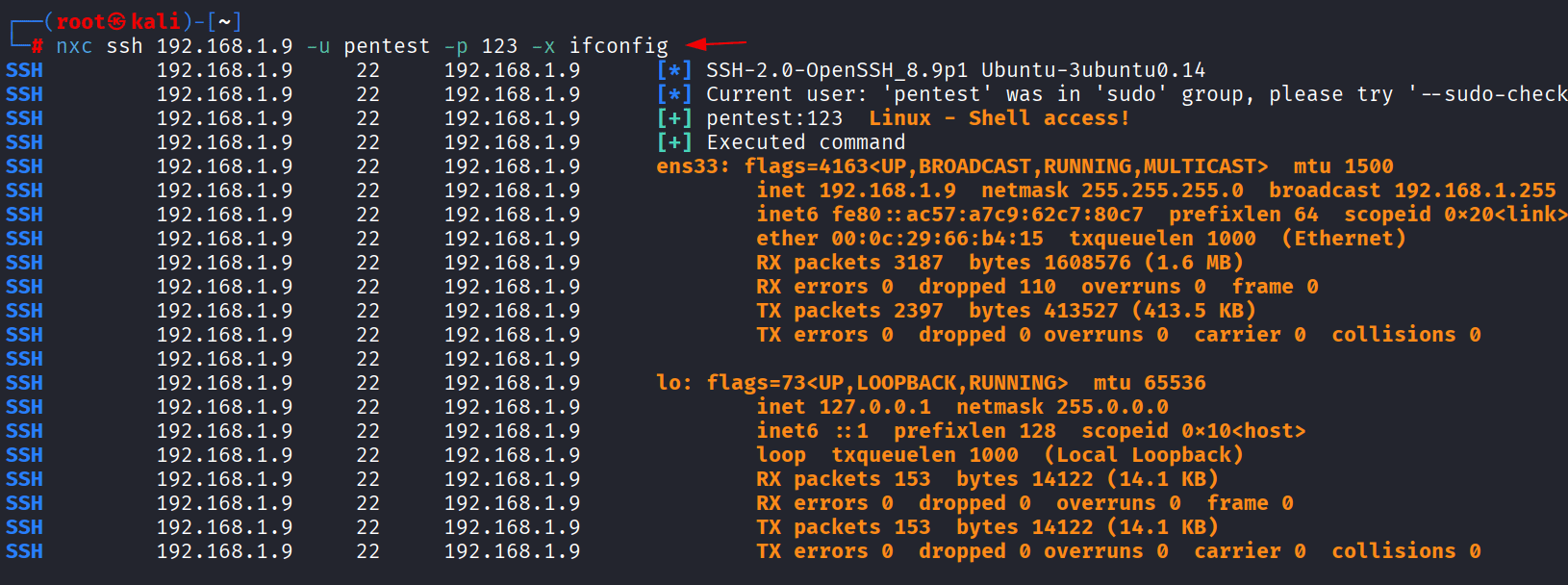Click the 'Executed command' line

click(805, 142)
